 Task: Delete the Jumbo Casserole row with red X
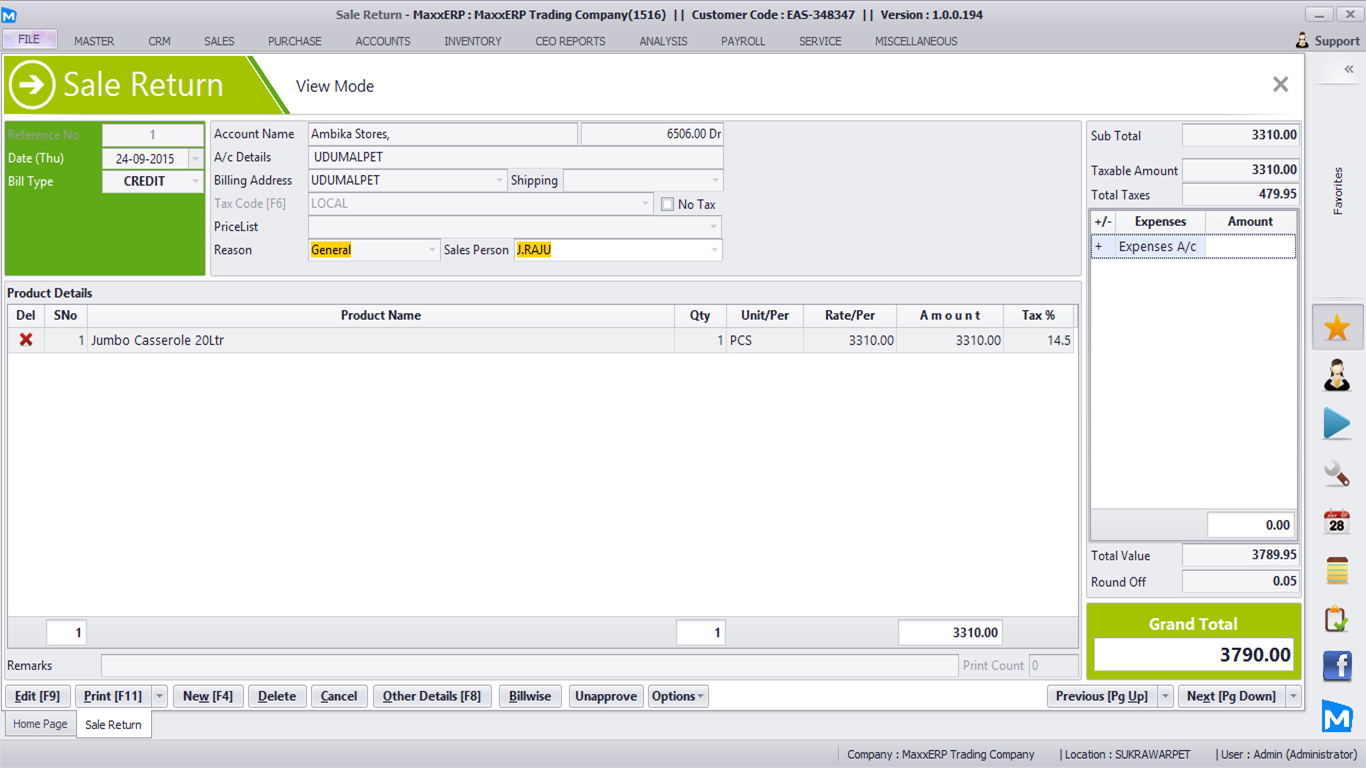[26, 340]
